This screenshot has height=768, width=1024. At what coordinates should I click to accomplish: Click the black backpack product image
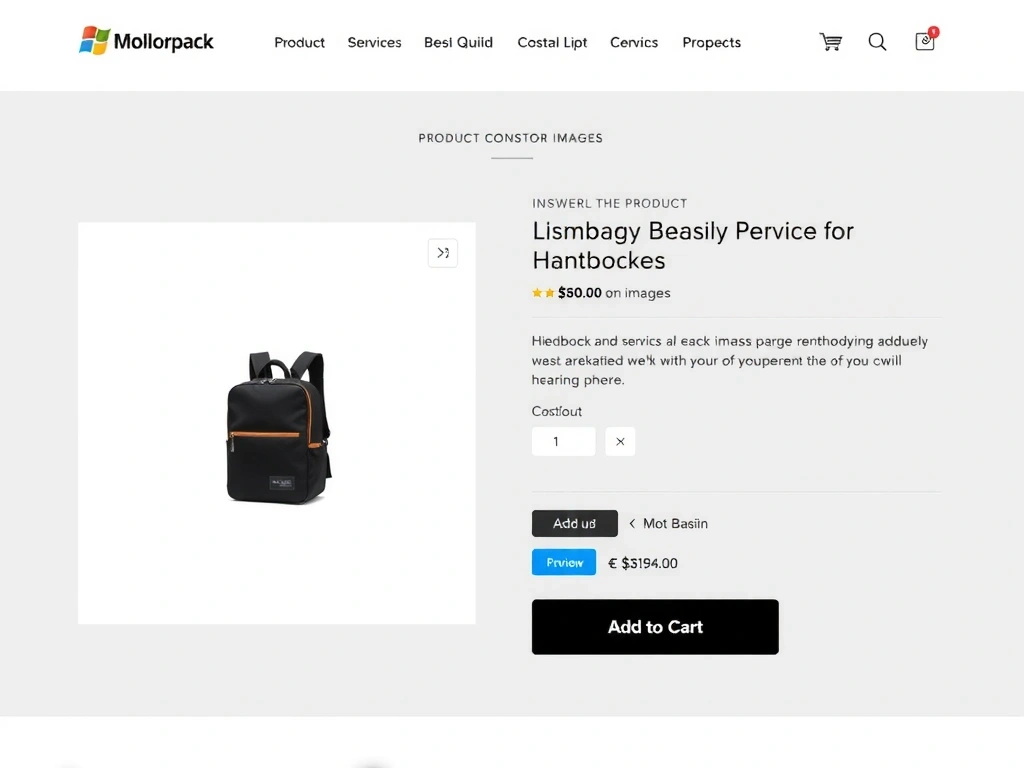(277, 427)
